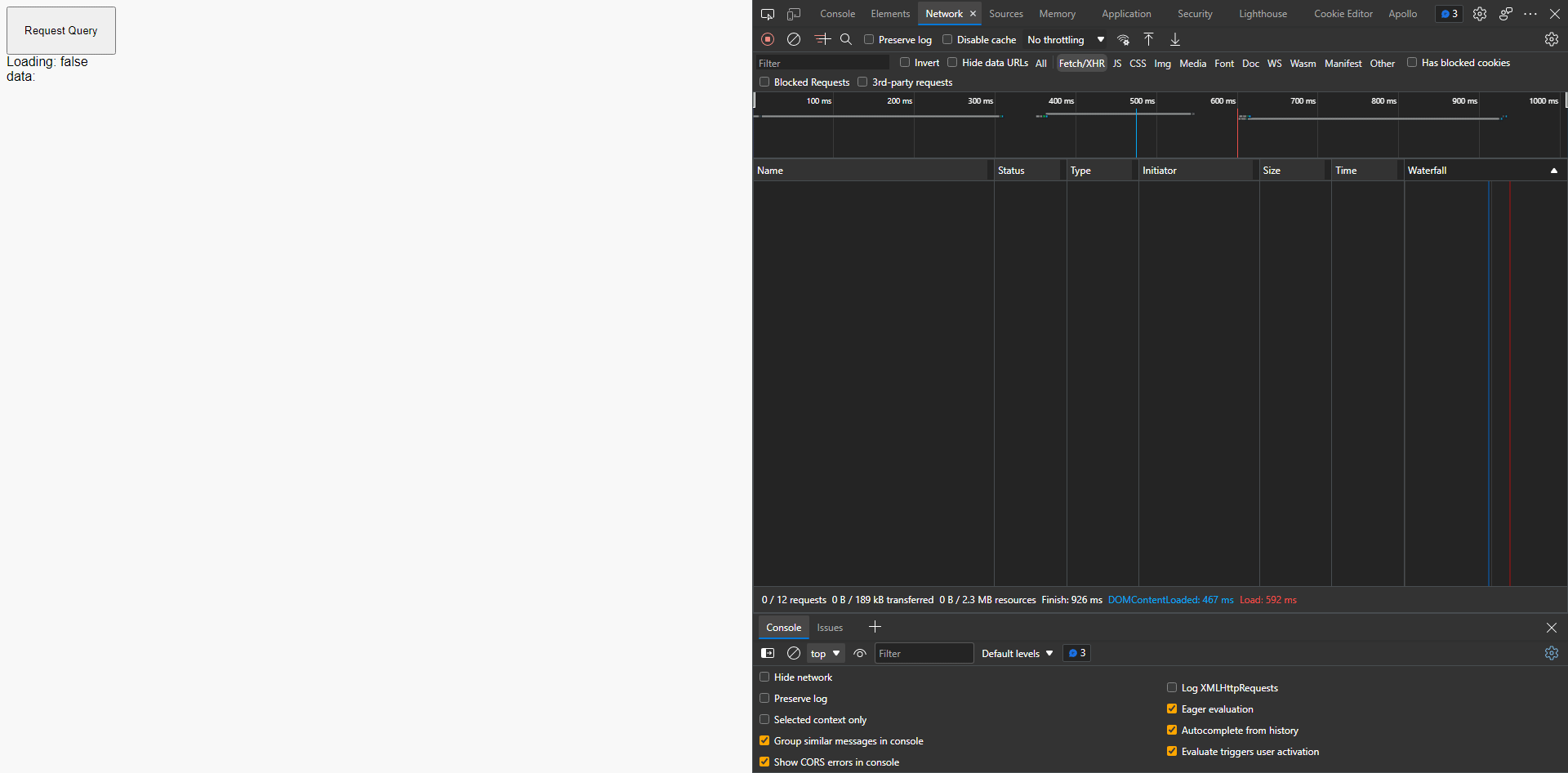Check the Hide network console setting
1568x773 pixels.
(x=764, y=677)
